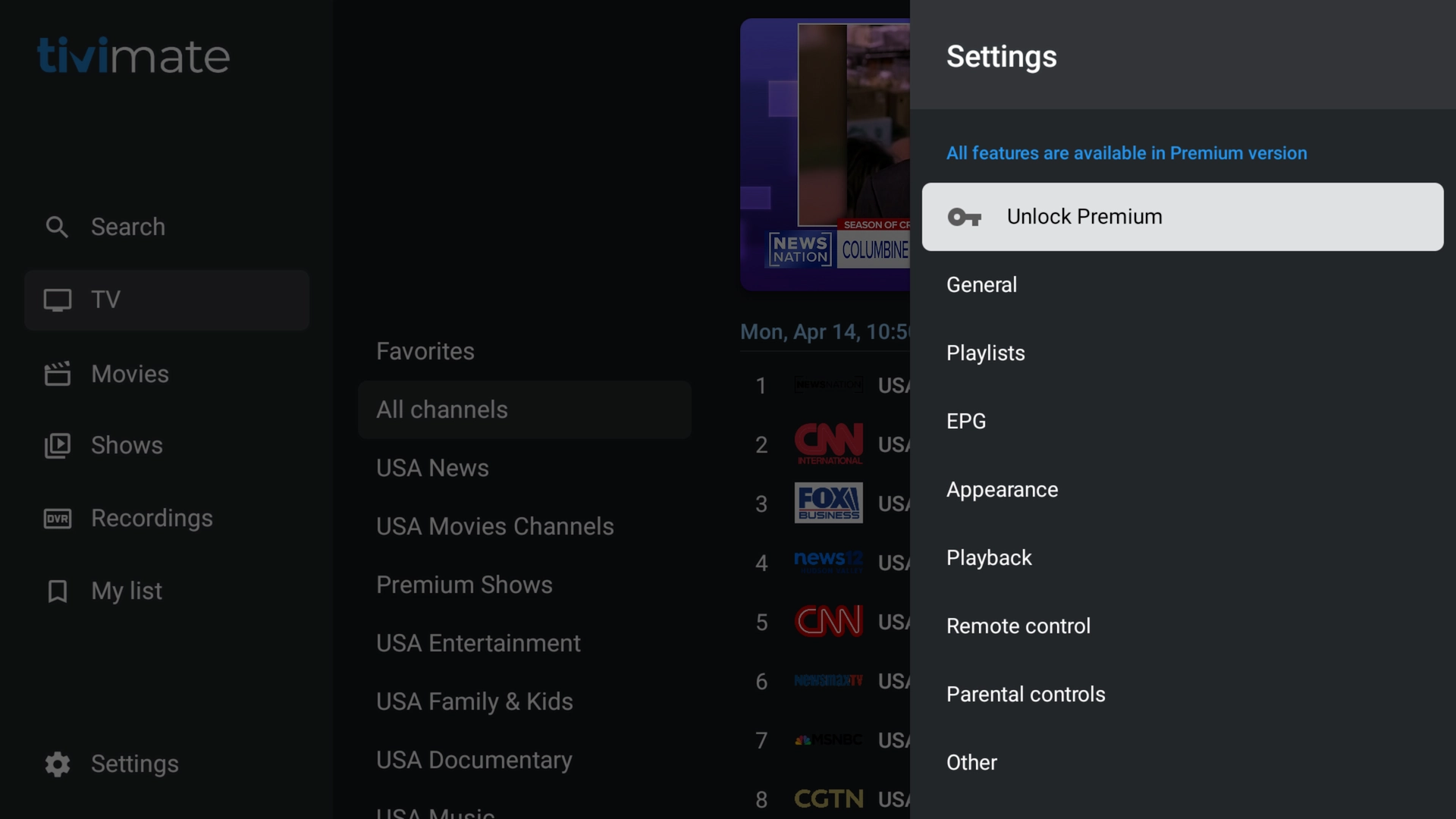Click the CNN logo on channel 5

click(829, 621)
